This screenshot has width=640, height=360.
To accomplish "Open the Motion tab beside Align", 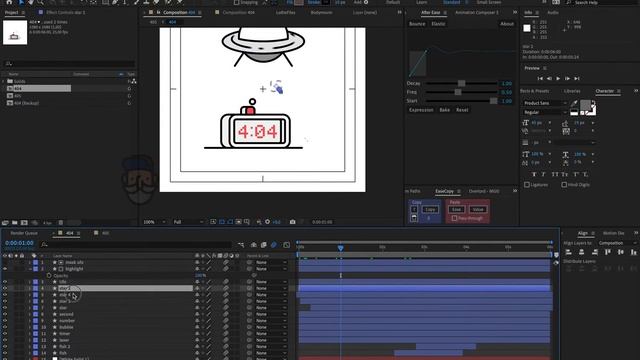I will click(x=613, y=233).
